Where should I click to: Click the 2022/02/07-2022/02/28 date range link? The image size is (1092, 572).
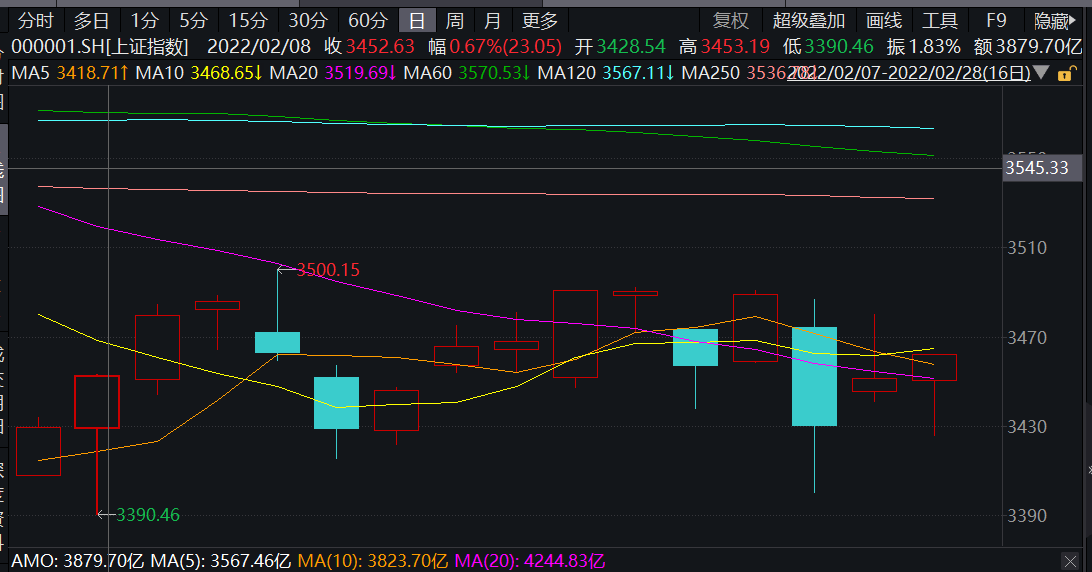[909, 72]
